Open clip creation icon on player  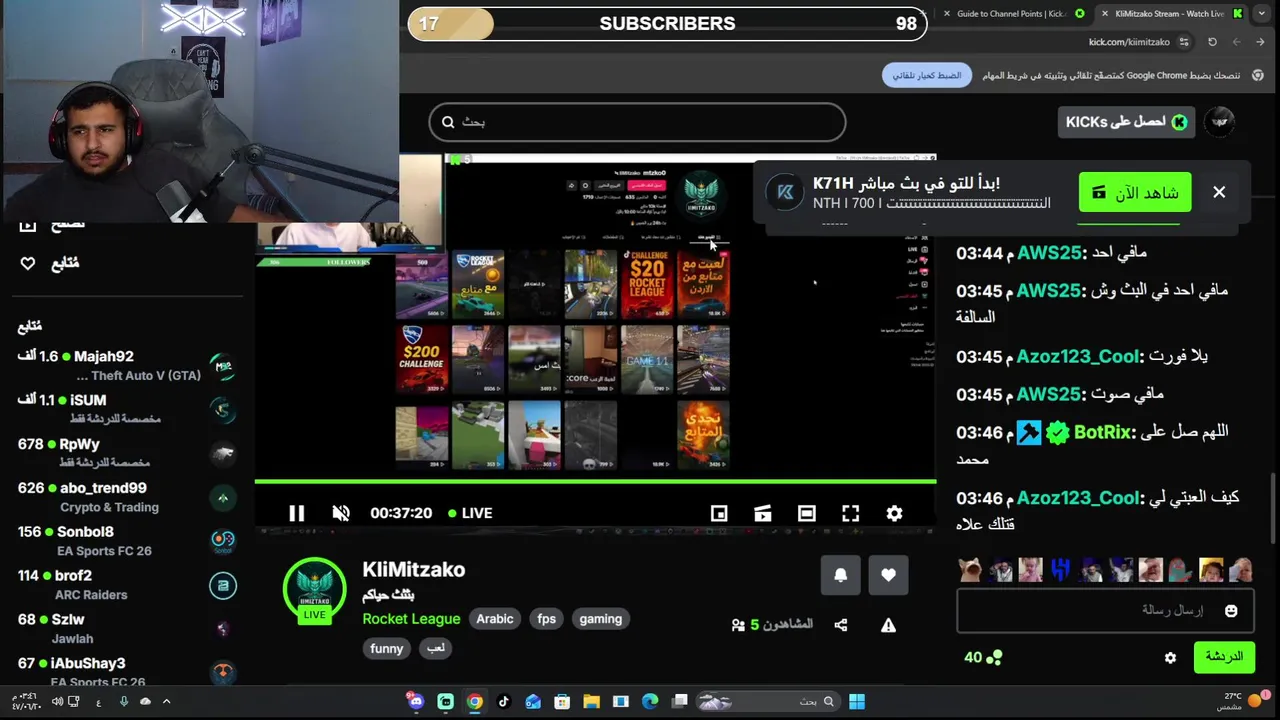click(x=762, y=513)
